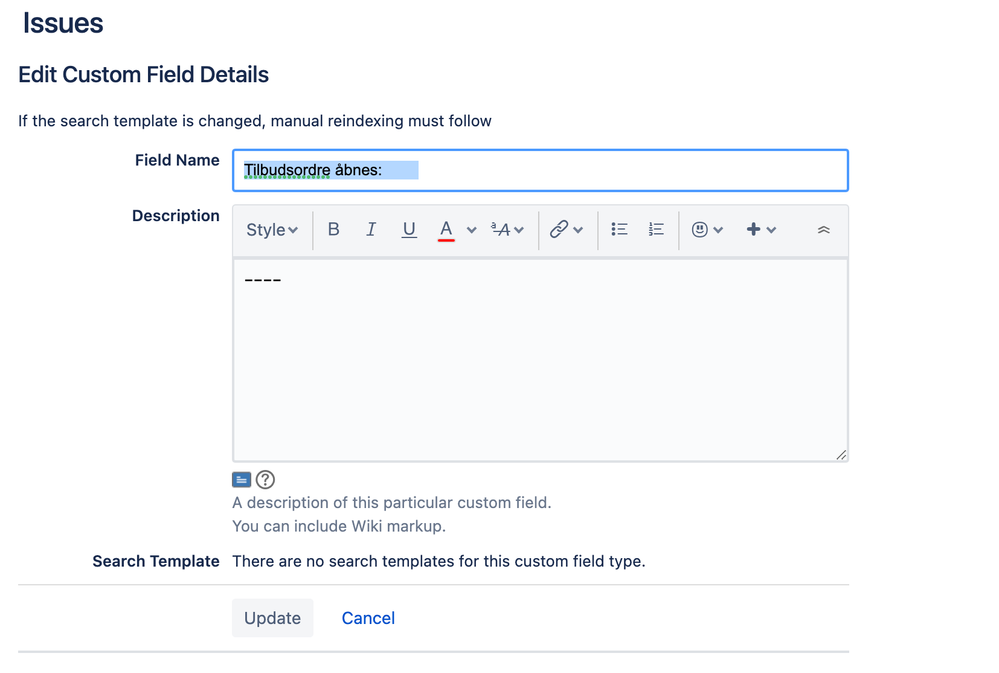999x673 pixels.
Task: Click the insert link chain icon
Action: coord(559,230)
